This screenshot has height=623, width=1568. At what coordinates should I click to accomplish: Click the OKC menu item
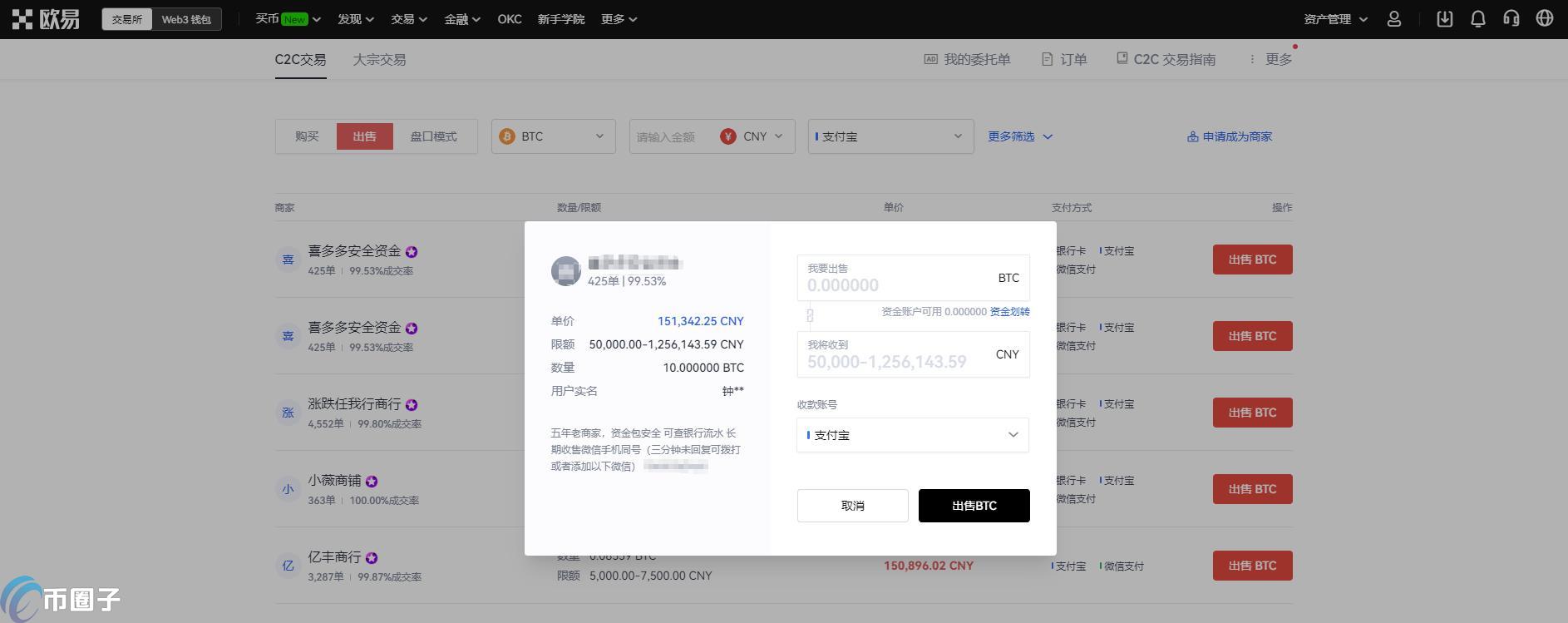(510, 19)
